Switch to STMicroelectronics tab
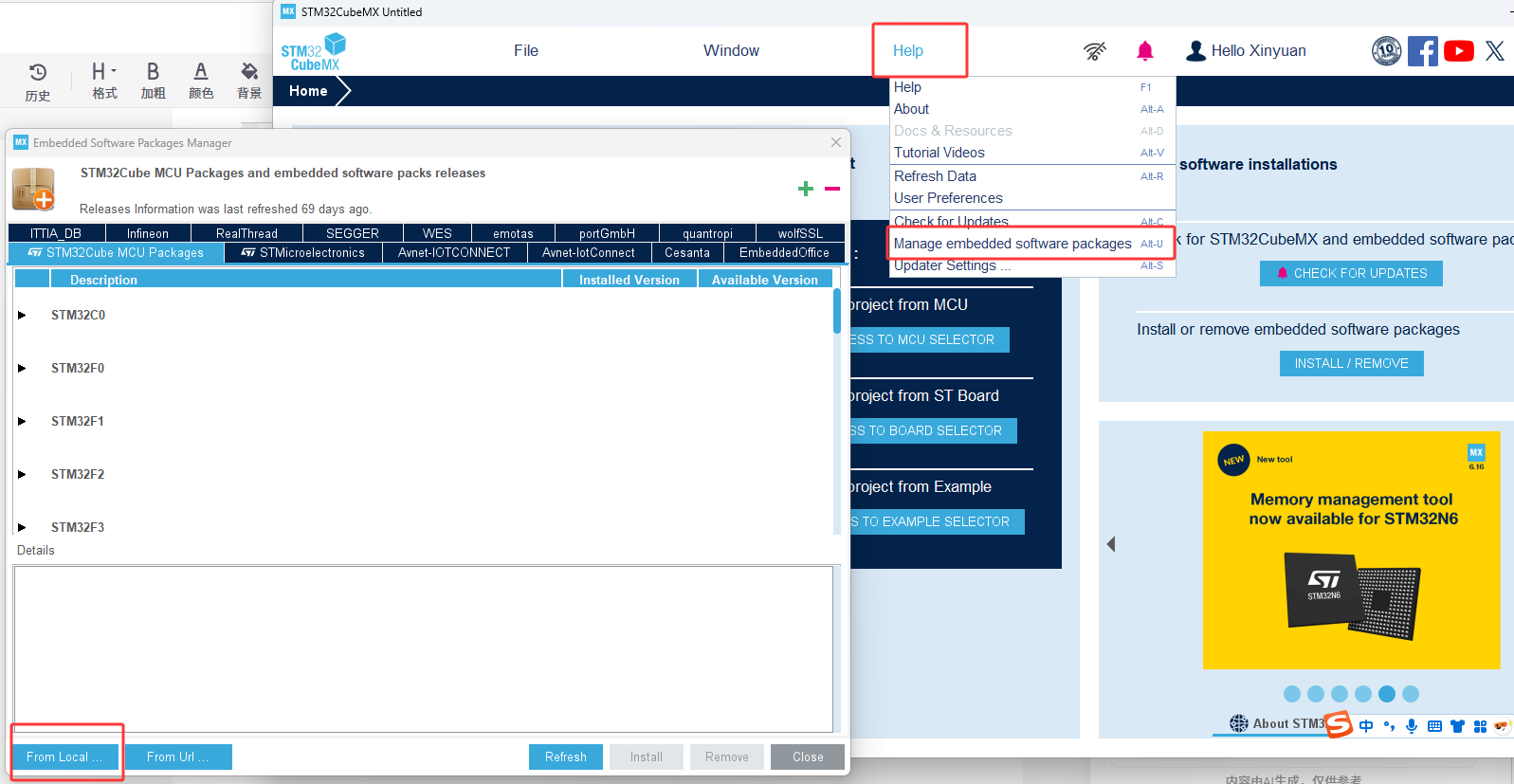 (x=303, y=253)
